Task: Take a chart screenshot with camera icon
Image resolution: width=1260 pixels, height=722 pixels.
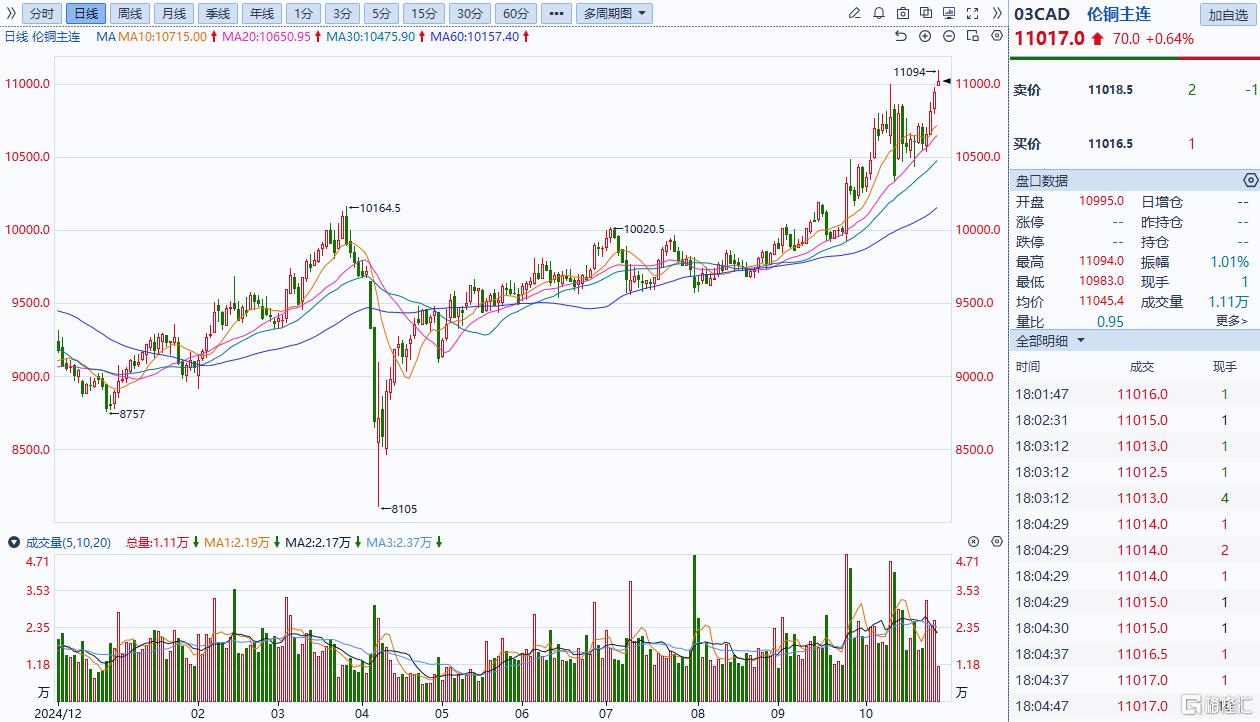Action: [903, 14]
